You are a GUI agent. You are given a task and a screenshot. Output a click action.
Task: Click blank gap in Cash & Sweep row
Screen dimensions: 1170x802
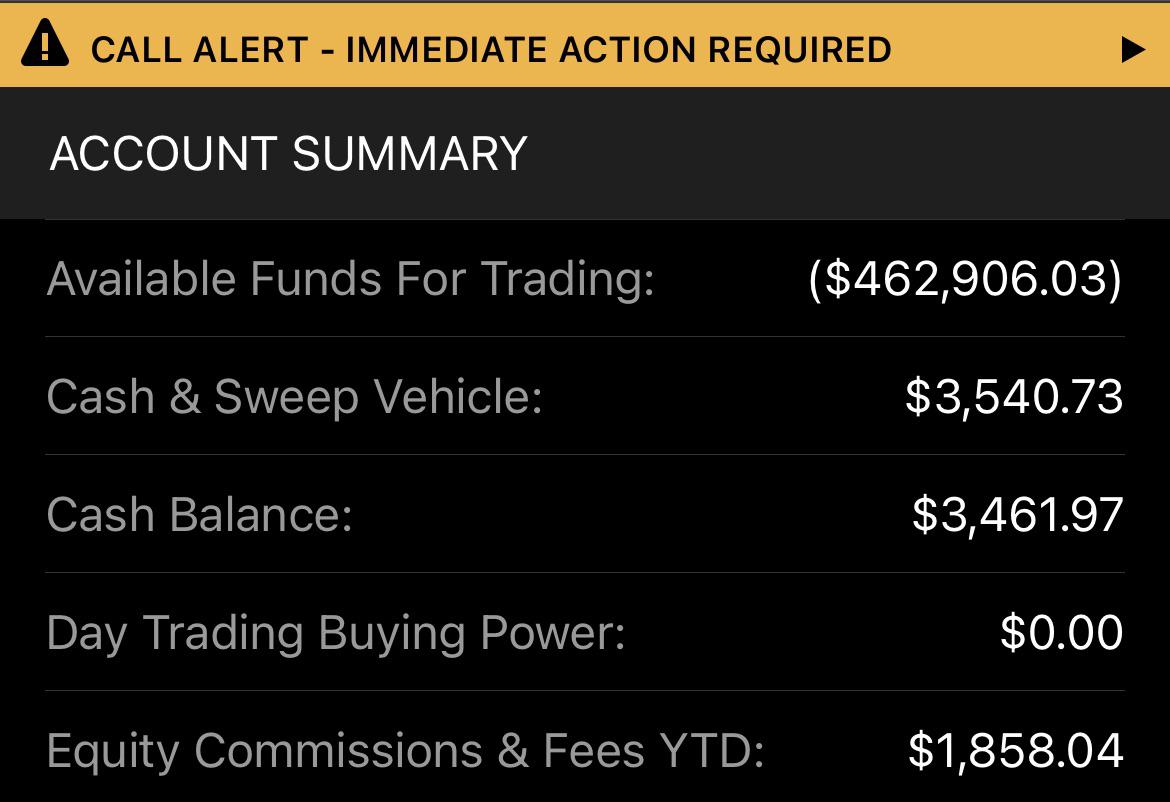coord(720,397)
